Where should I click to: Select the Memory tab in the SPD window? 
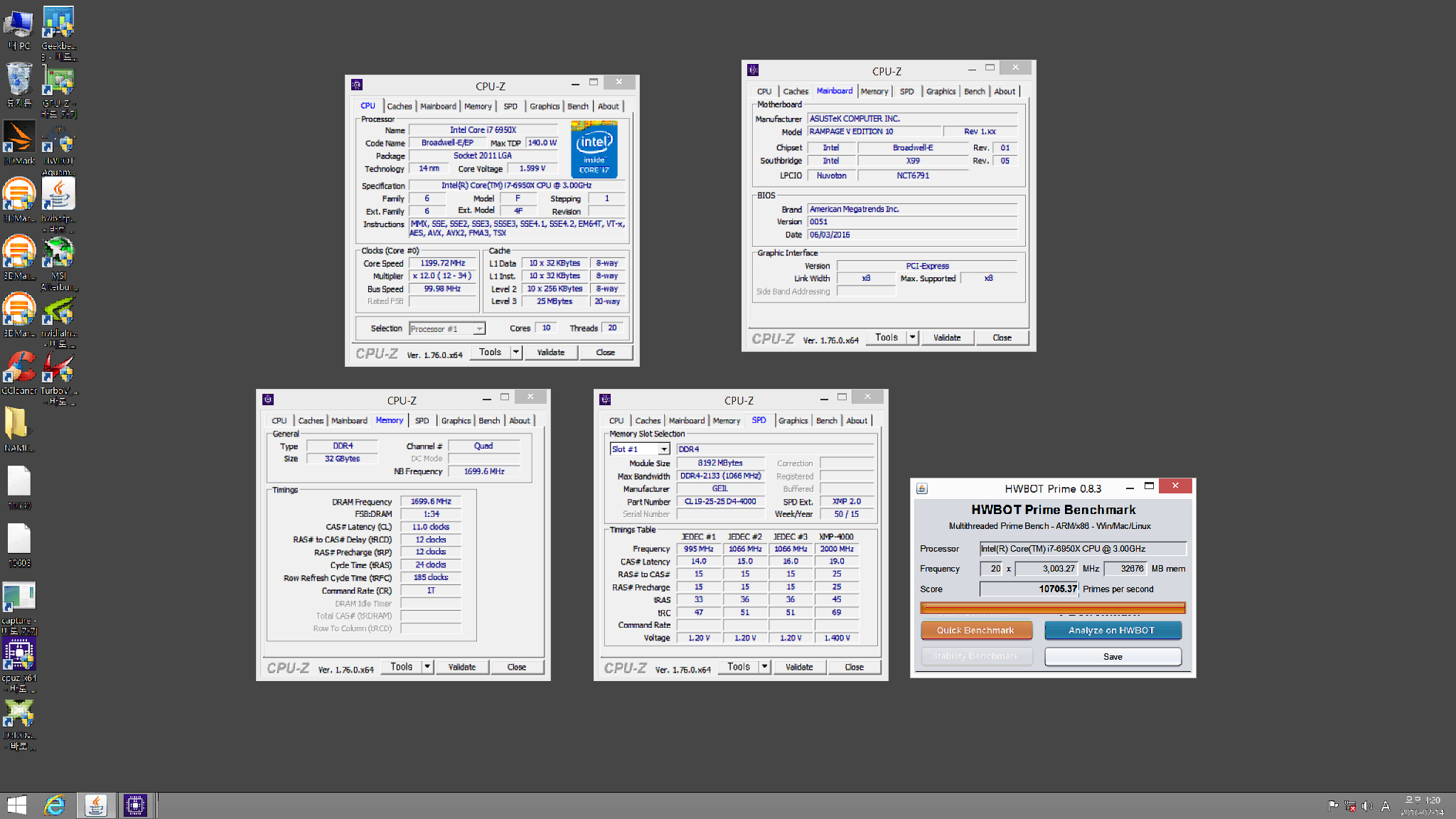[727, 421]
